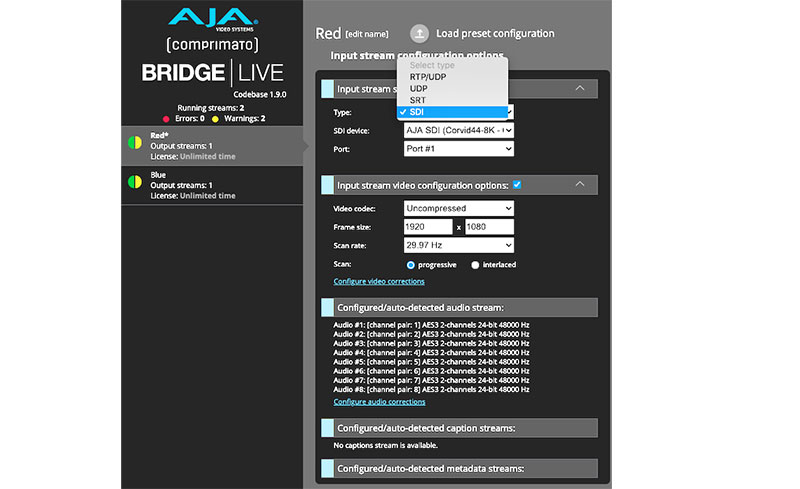Collapse the Input stream settings section
The height and width of the screenshot is (489, 800).
pyautogui.click(x=580, y=88)
